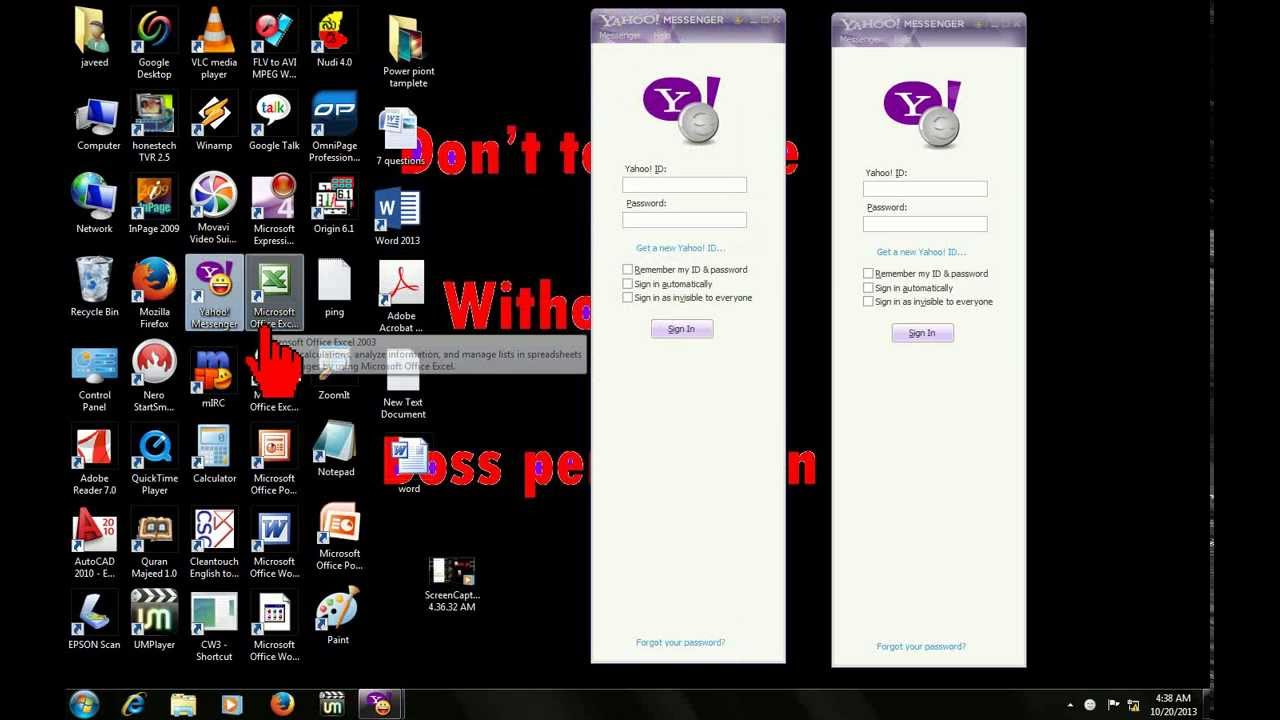Focus the Yahoo! ID field in left window
1280x720 pixels.
tap(684, 185)
